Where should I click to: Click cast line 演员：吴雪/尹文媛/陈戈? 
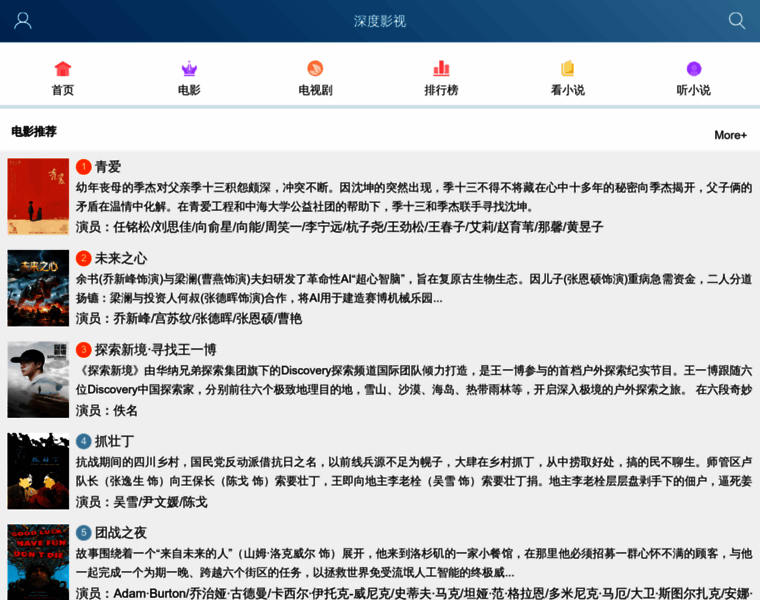142,502
